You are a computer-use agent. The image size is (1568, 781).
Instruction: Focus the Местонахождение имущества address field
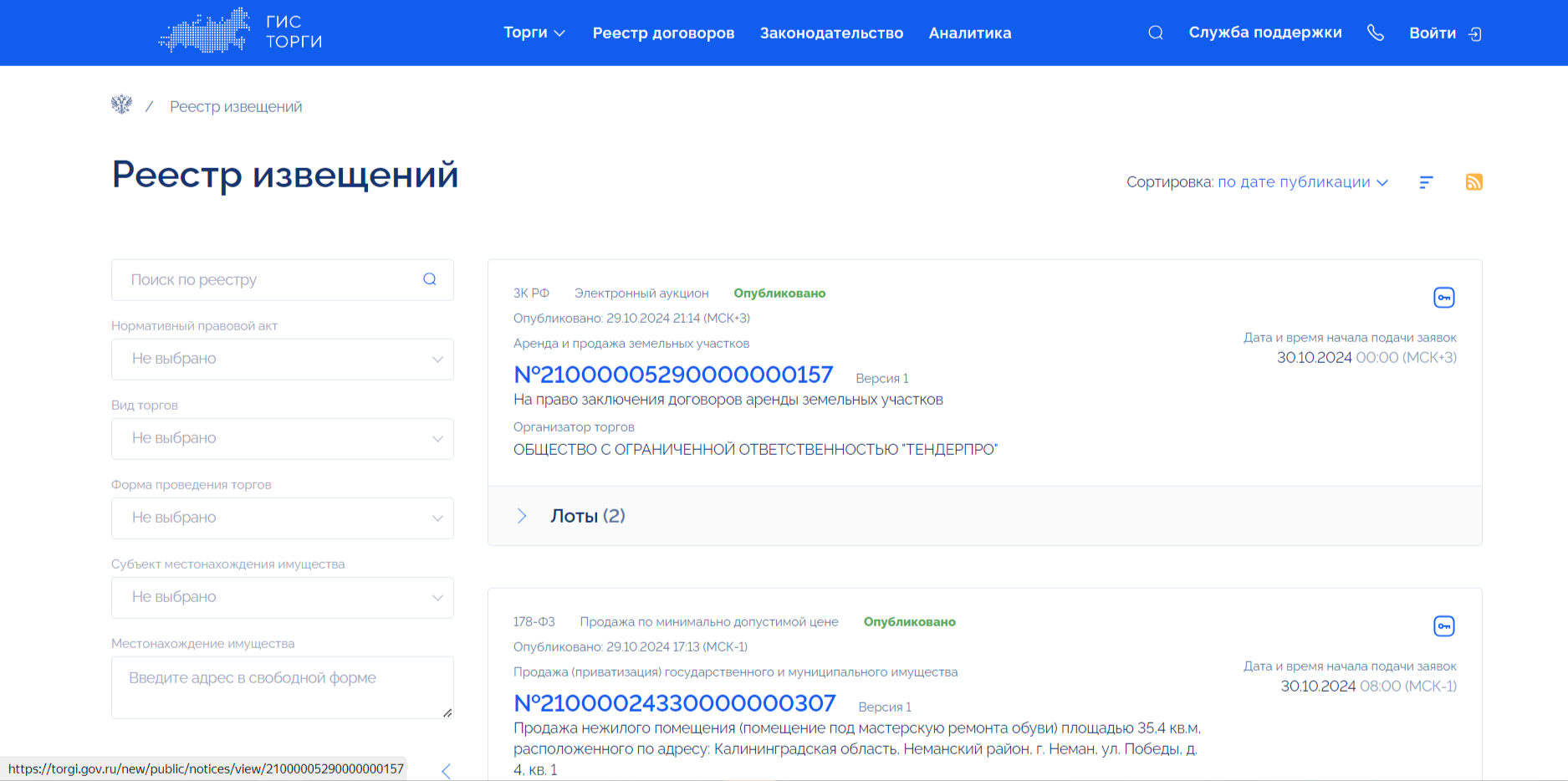coord(283,687)
